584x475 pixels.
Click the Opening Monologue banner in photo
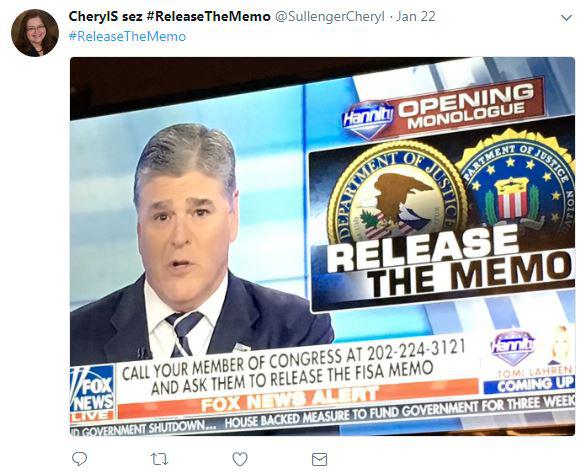tap(441, 107)
